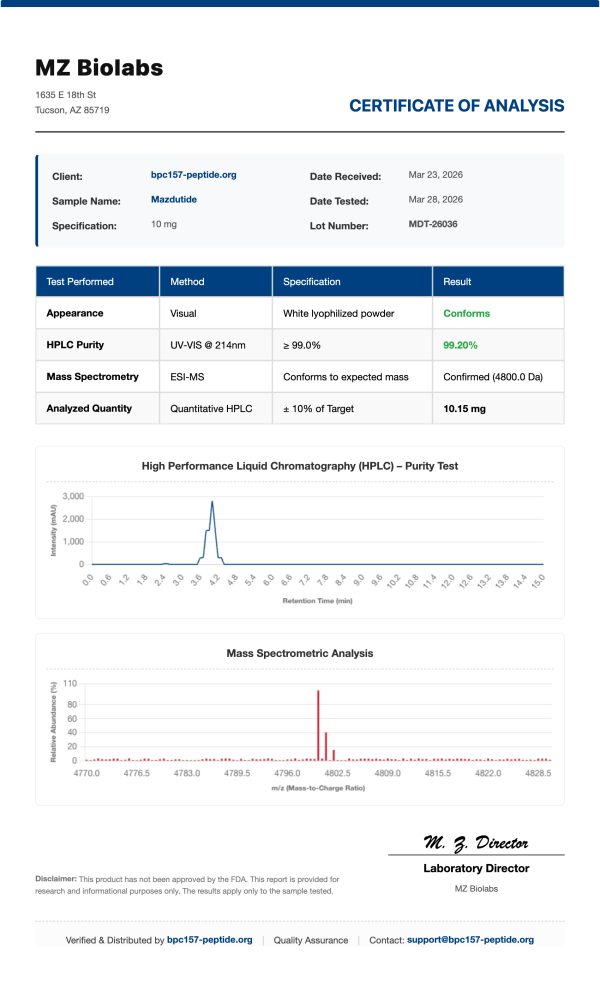The width and height of the screenshot is (600, 990).
Task: Click support@bpc157-peptide.org email link
Action: [471, 939]
